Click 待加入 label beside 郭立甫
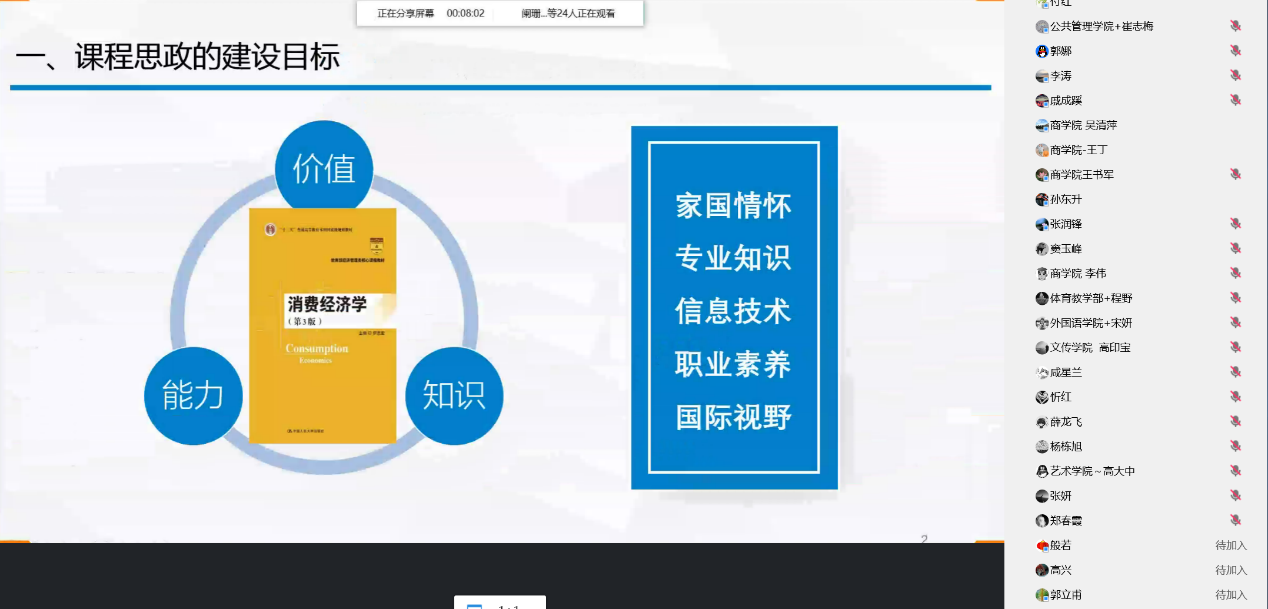This screenshot has width=1268, height=609. click(x=1230, y=595)
